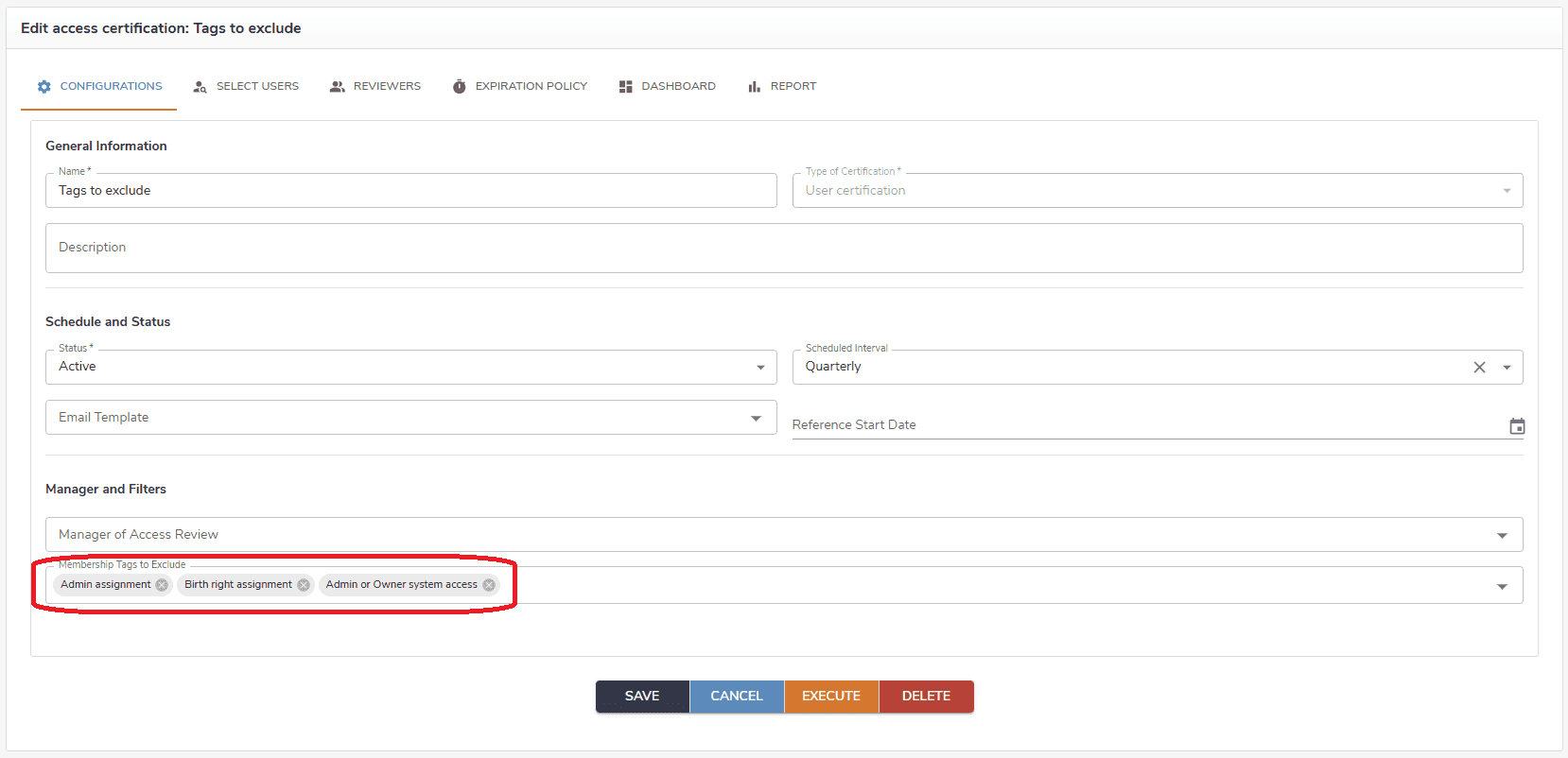The image size is (1568, 758).
Task: Click the Execute button
Action: coord(831,697)
